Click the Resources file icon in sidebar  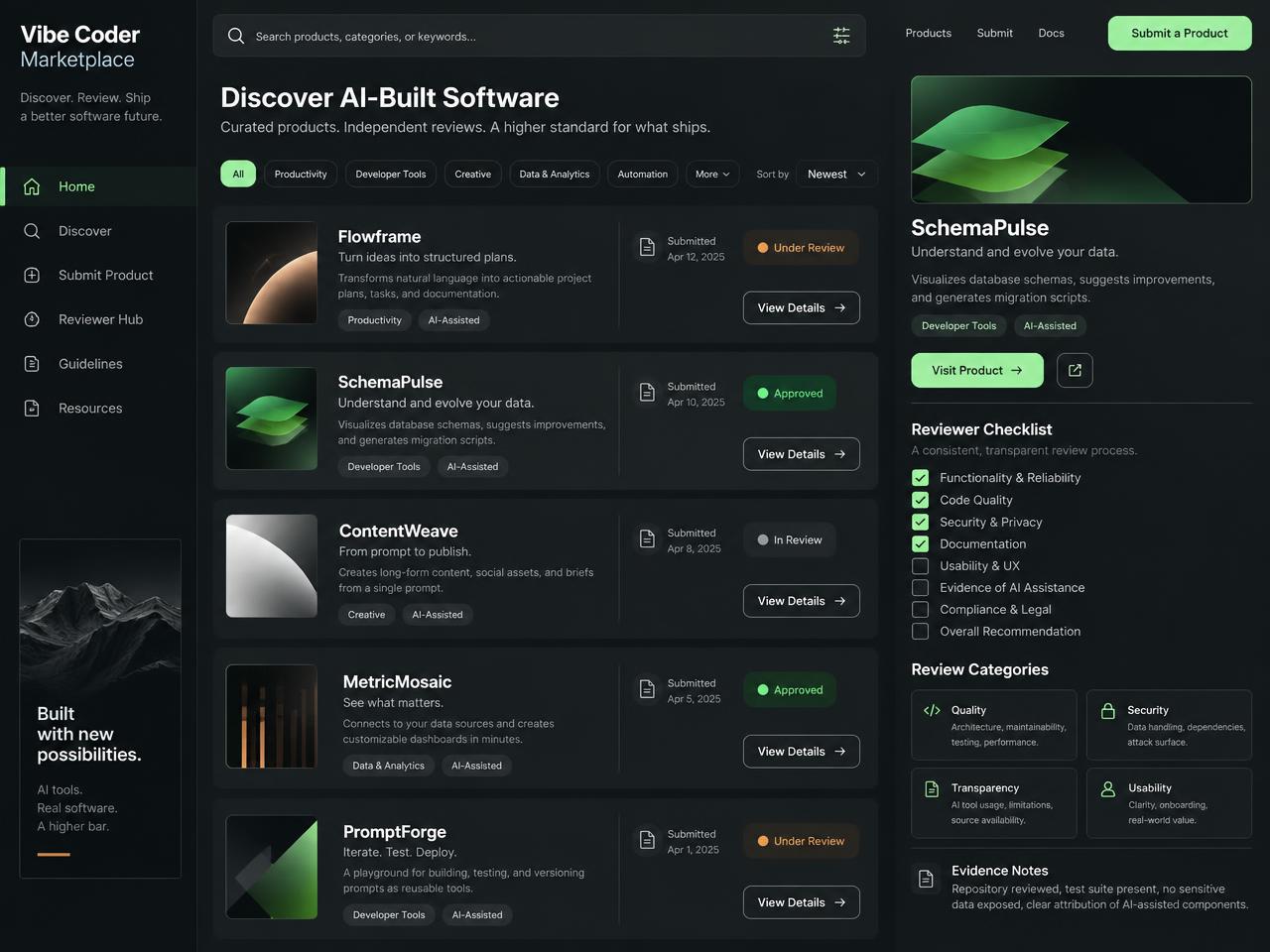[32, 408]
